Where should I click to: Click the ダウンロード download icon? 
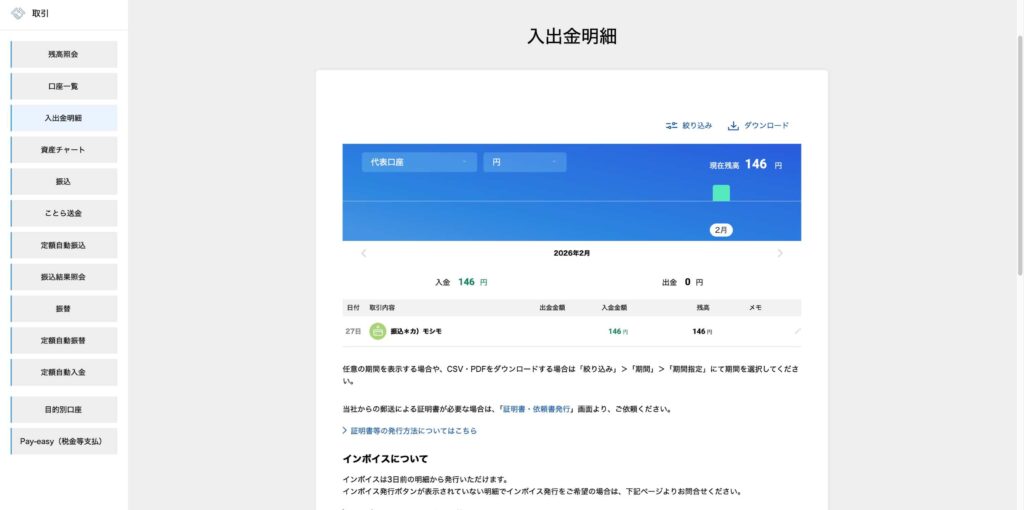click(x=733, y=126)
